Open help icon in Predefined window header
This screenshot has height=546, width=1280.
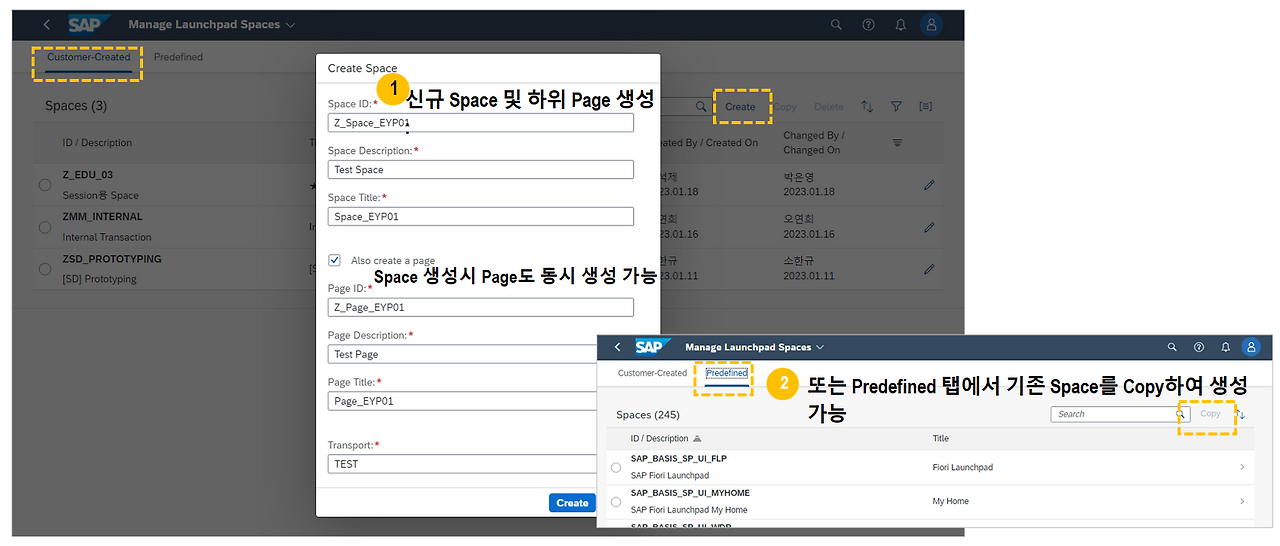tap(1198, 347)
